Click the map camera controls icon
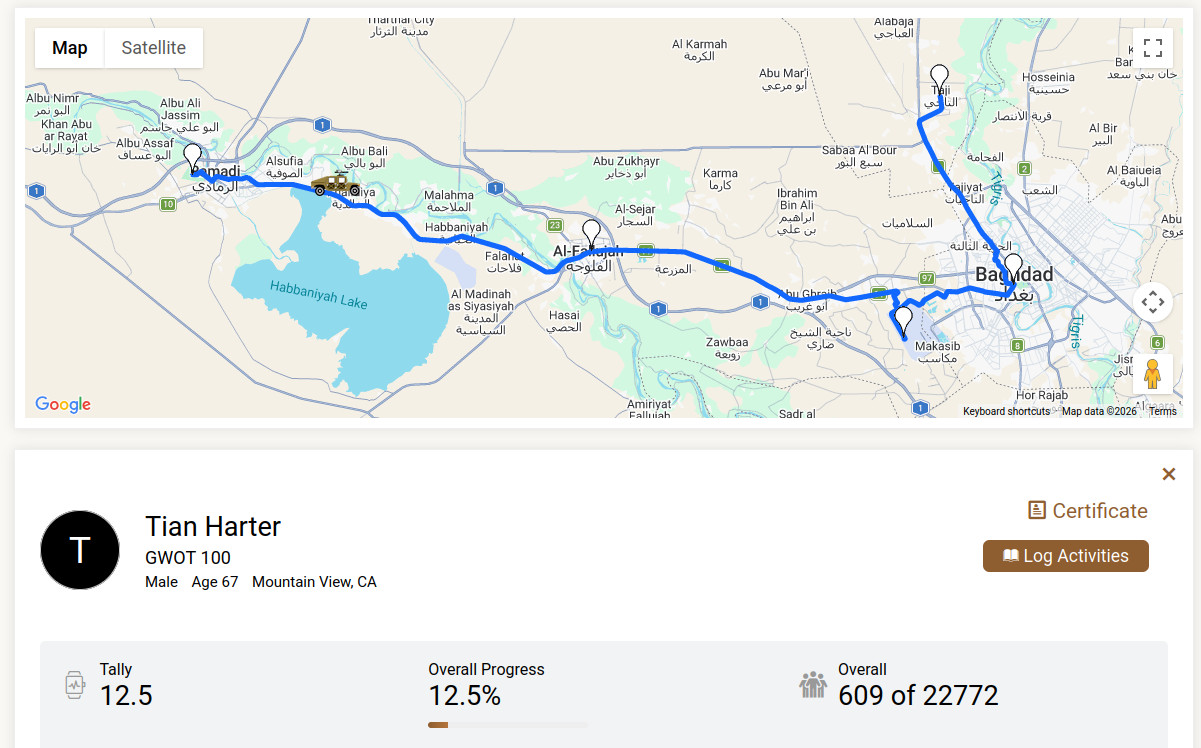Viewport: 1201px width, 748px height. 1152,301
